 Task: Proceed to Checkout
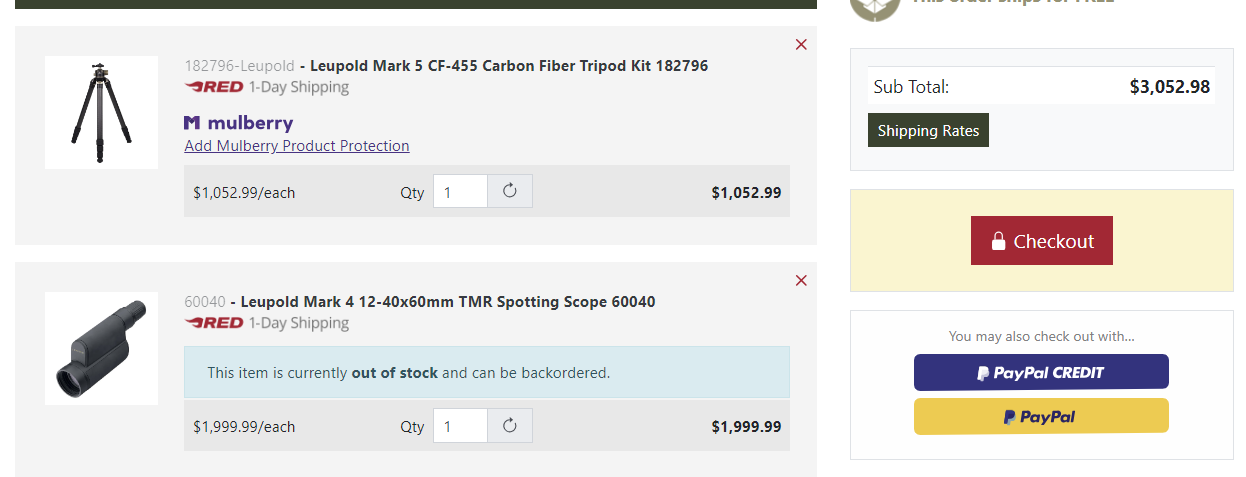click(x=1041, y=241)
